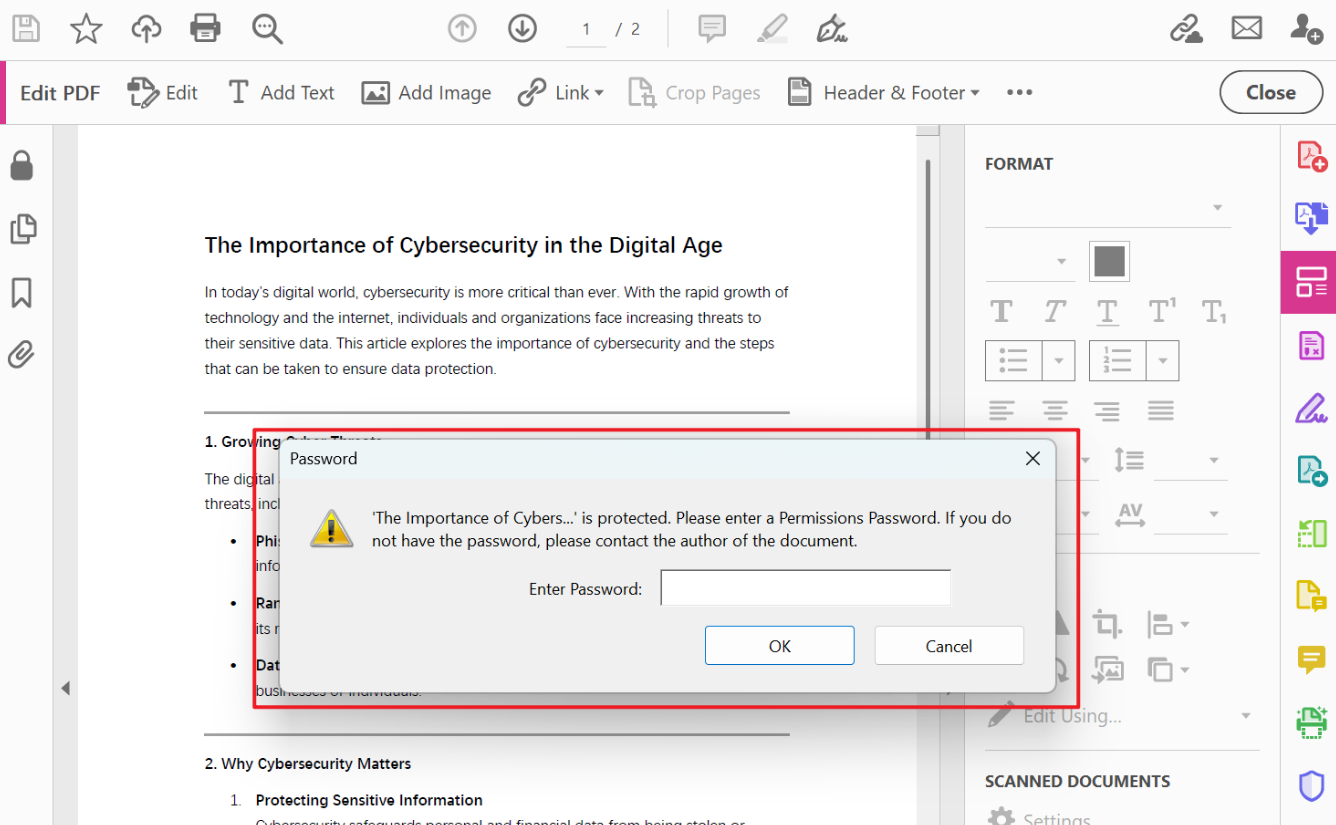Justify the text alignment
Screen dimensions: 1336x825
point(1161,410)
